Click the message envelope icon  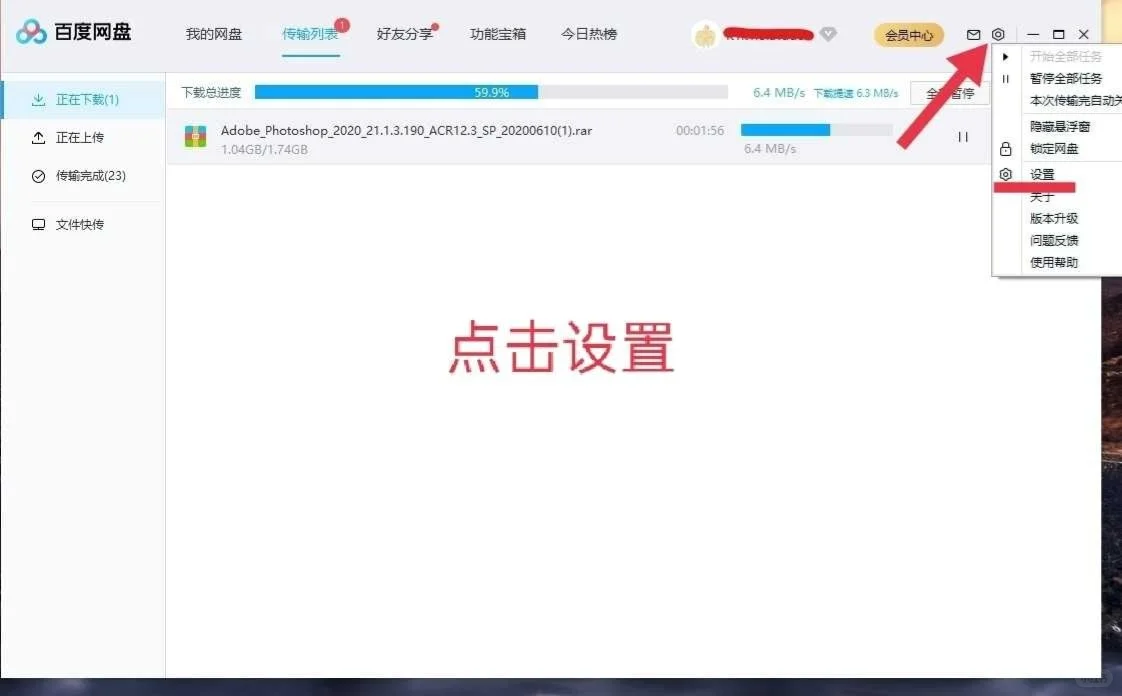point(972,33)
